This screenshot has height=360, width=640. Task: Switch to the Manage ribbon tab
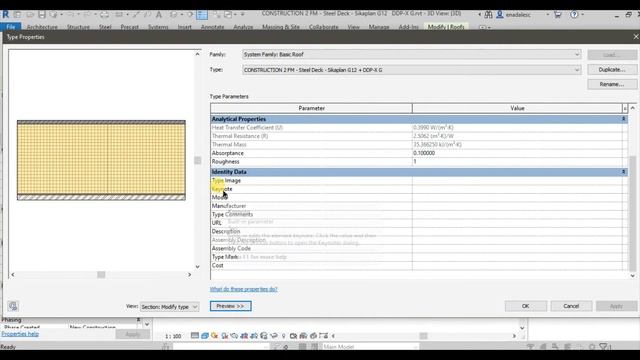click(x=379, y=27)
